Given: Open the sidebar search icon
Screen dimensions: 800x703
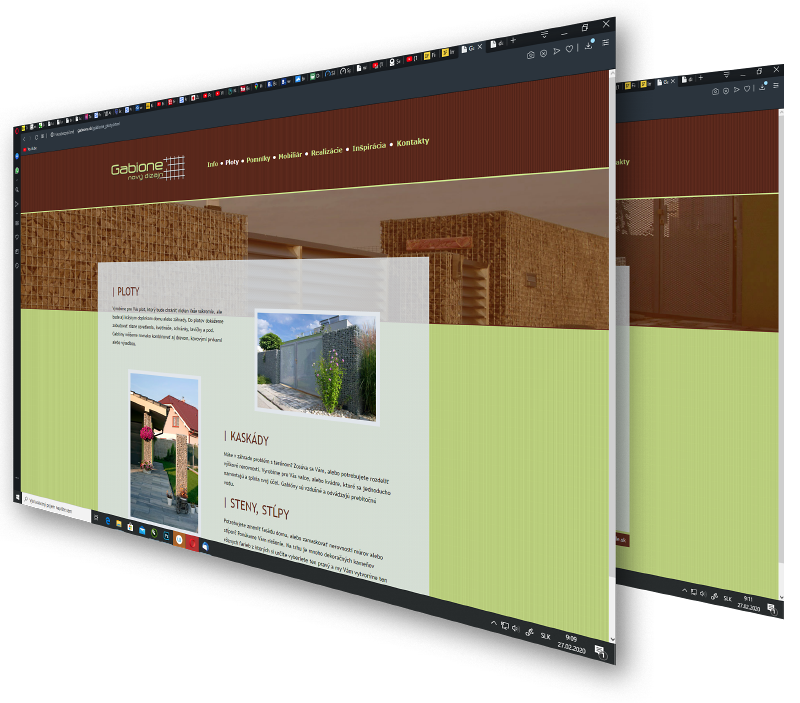Looking at the screenshot, I should click(16, 189).
